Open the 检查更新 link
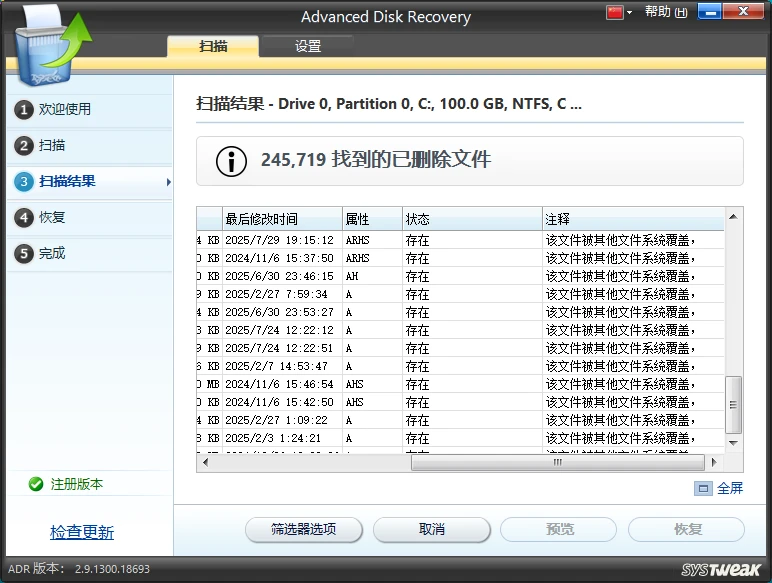 tap(82, 532)
